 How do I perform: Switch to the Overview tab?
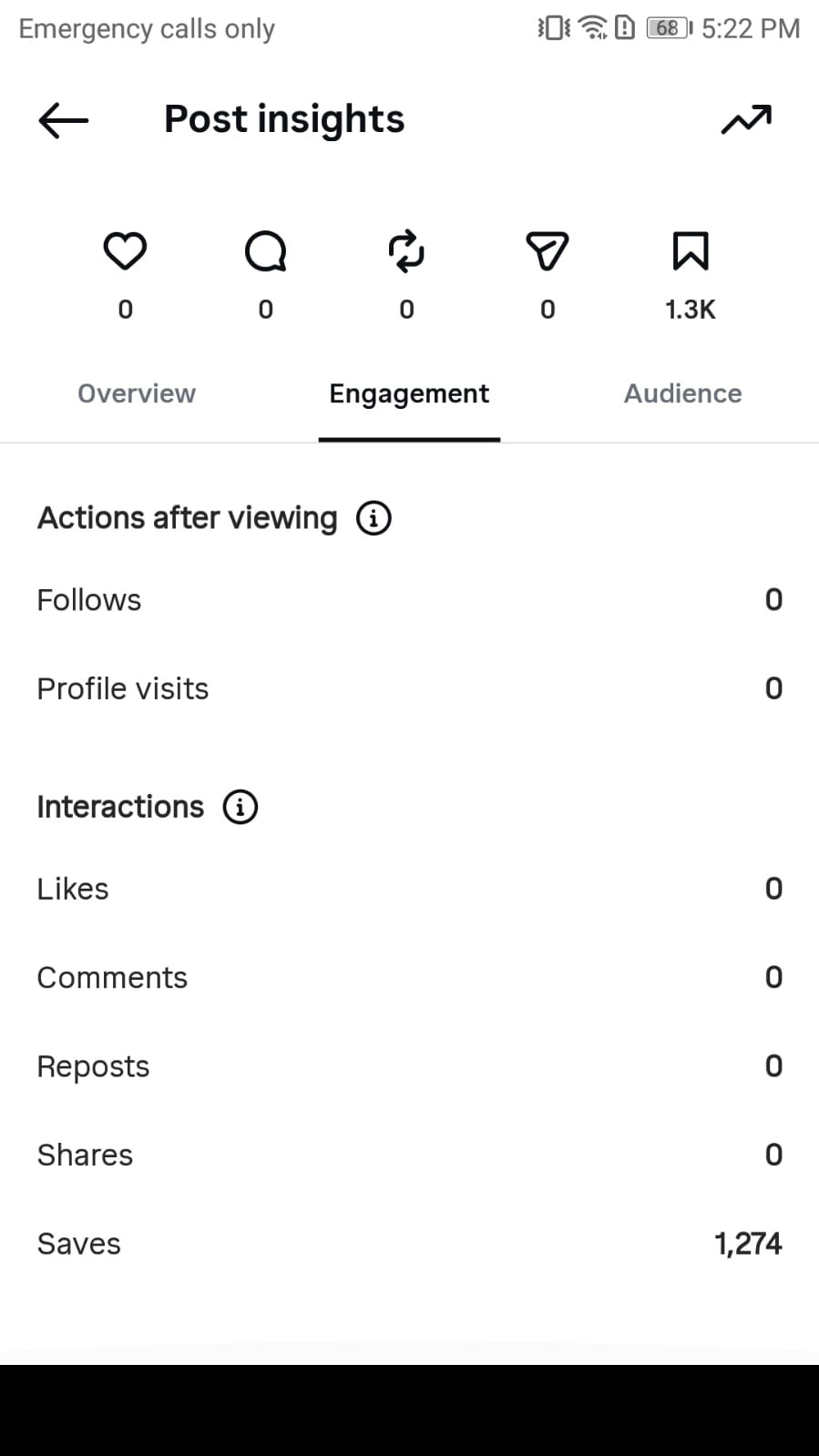(137, 393)
